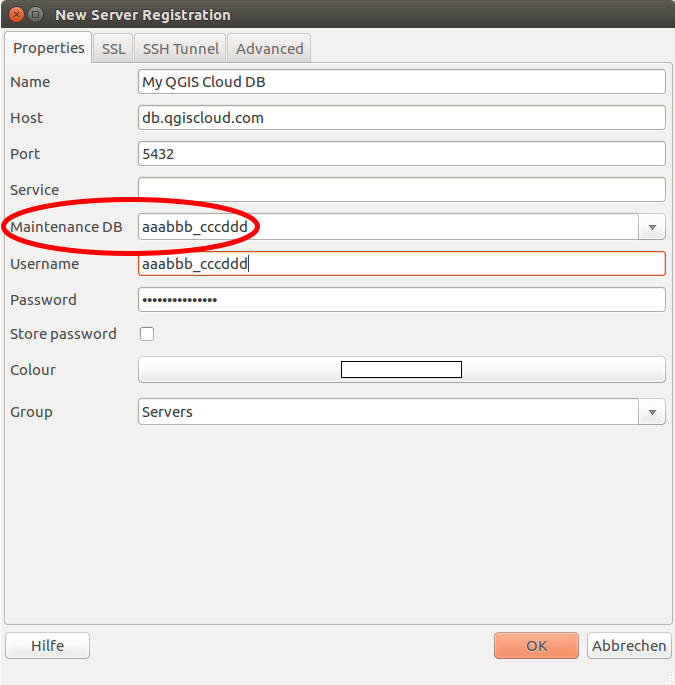
Task: Open the Colour picker swatch button
Action: [x=401, y=370]
